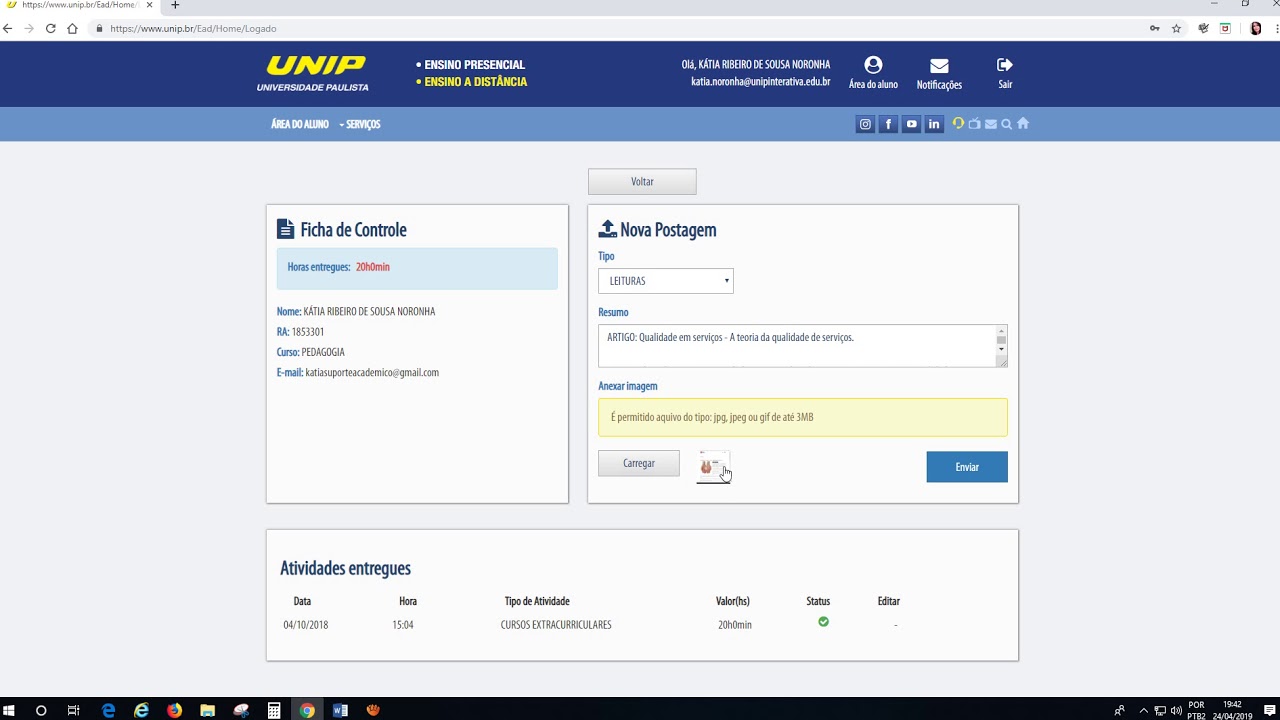Viewport: 1280px width, 720px height.
Task: Submit the post with Enviar
Action: tap(967, 467)
